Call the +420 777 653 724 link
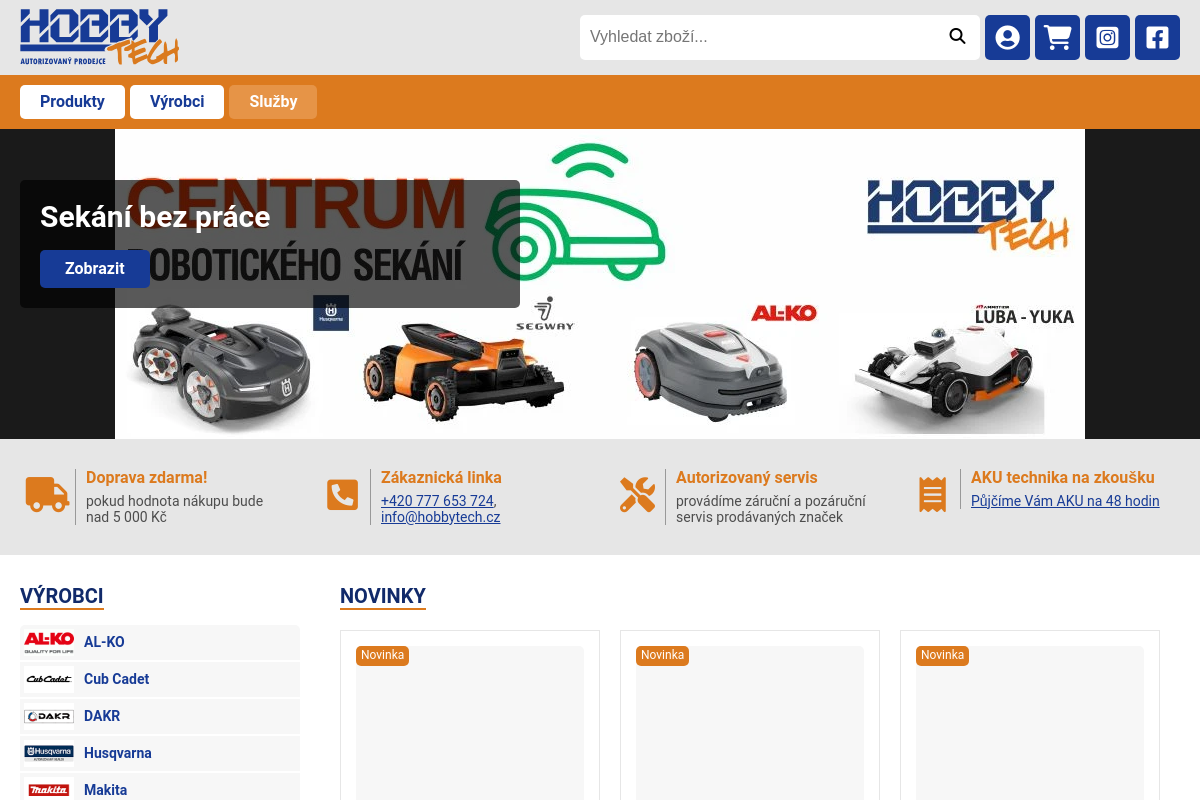 tap(437, 501)
